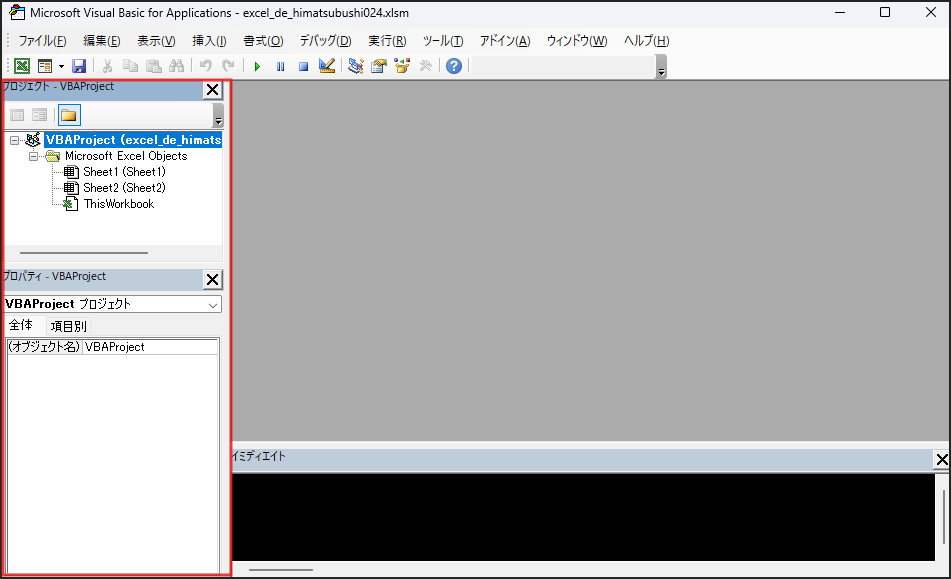The height and width of the screenshot is (579, 951).
Task: Open toolbar options arrow at toolbar end
Action: [x=662, y=67]
